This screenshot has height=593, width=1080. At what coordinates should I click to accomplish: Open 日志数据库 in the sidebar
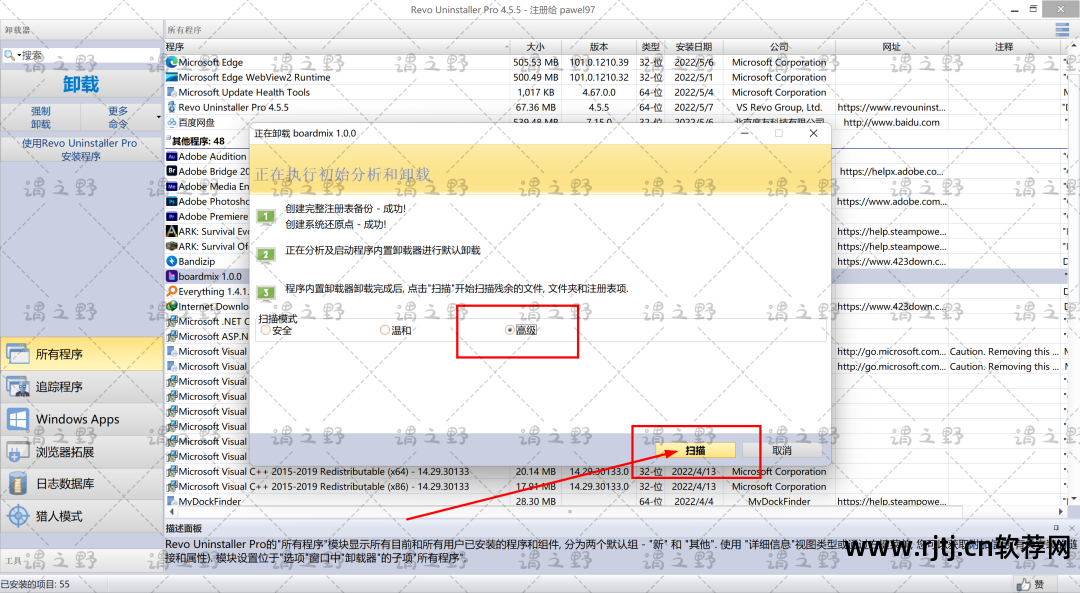coord(81,483)
